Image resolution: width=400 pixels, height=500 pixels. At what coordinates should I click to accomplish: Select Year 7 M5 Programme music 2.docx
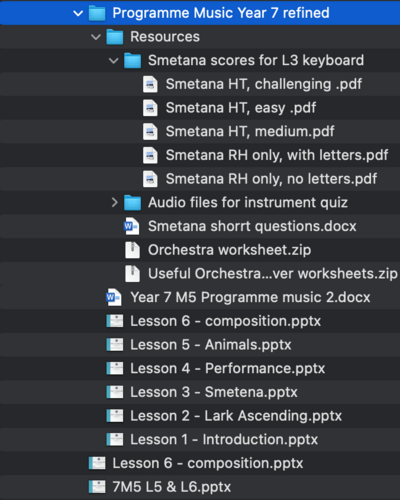point(200,297)
